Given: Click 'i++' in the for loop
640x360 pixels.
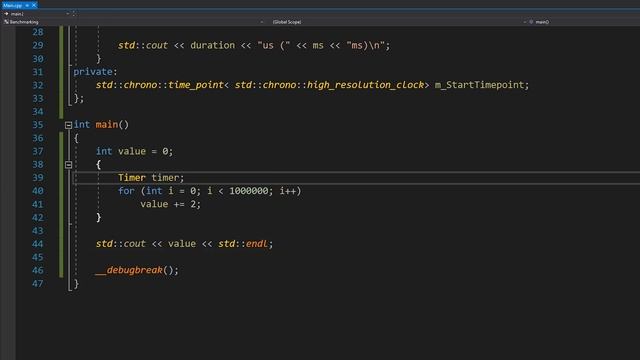Looking at the screenshot, I should pyautogui.click(x=288, y=191).
